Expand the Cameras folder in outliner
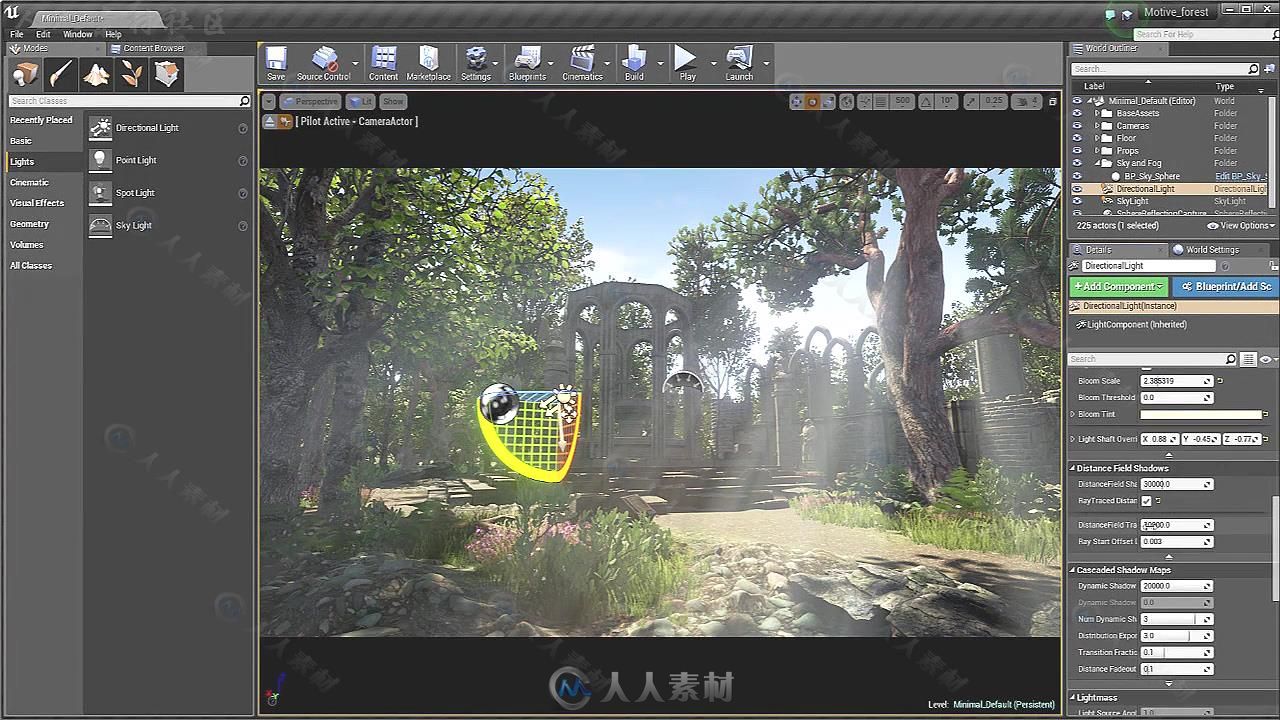Screen dimensions: 1280x720 tap(1097, 126)
